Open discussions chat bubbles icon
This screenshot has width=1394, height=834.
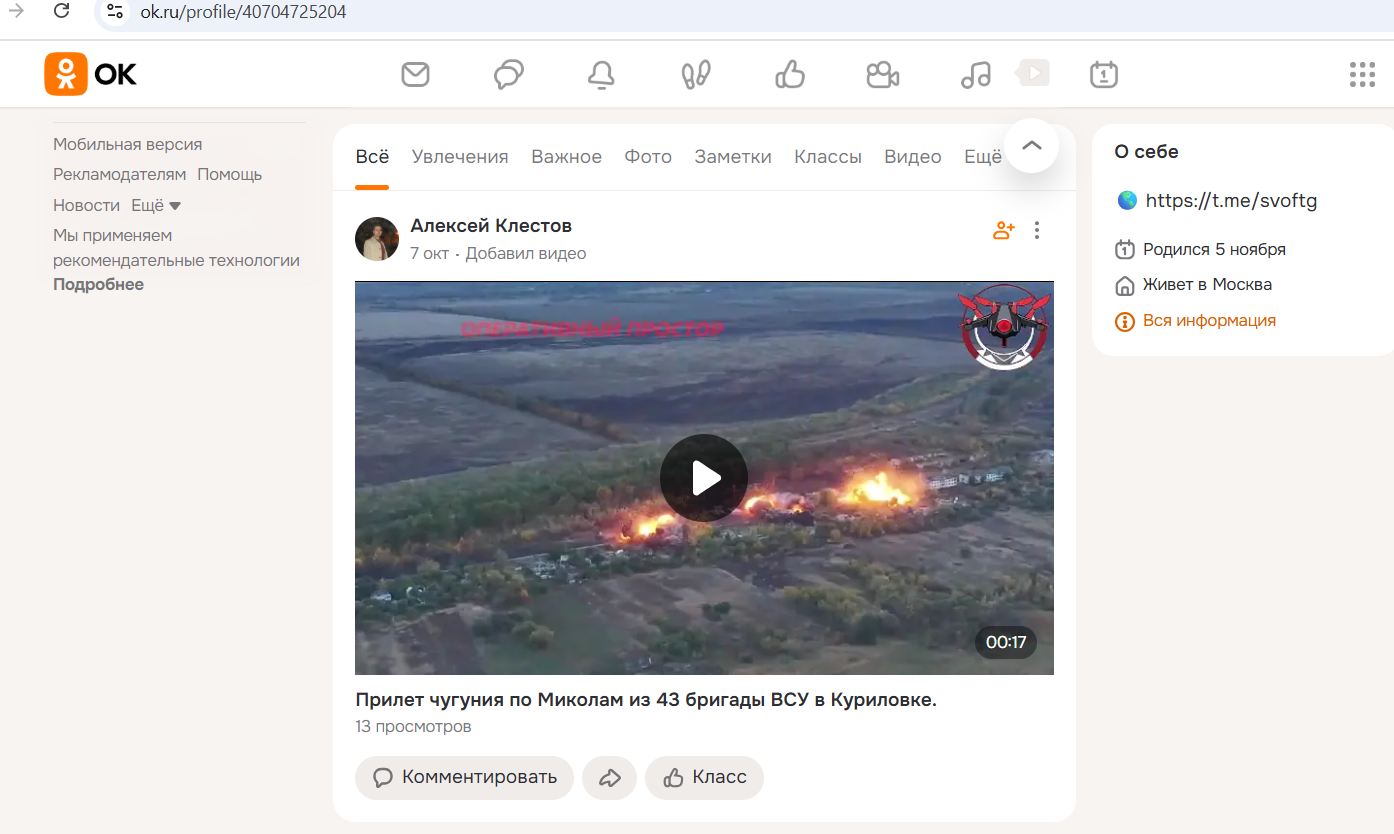[509, 74]
